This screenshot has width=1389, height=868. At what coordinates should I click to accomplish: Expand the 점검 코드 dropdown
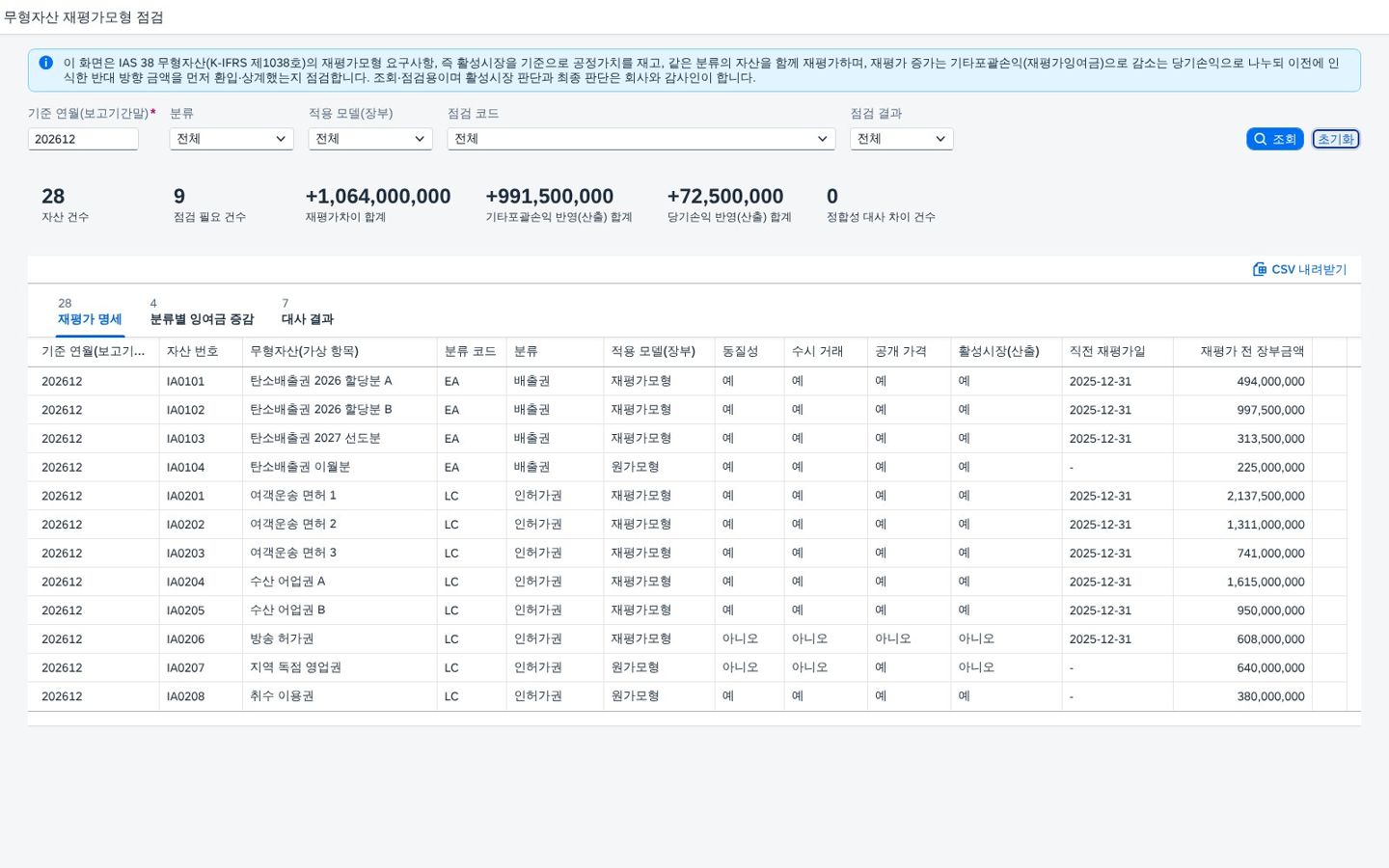pyautogui.click(x=641, y=139)
